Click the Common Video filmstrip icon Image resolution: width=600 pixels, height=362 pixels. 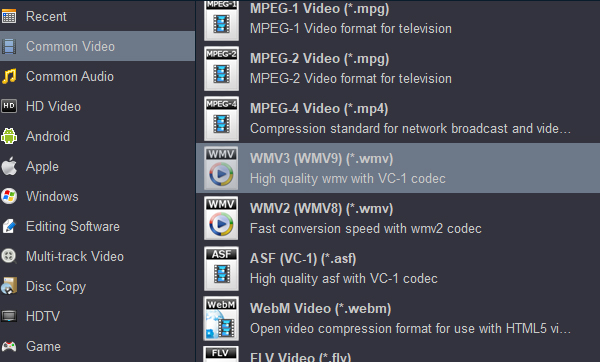tap(9, 46)
